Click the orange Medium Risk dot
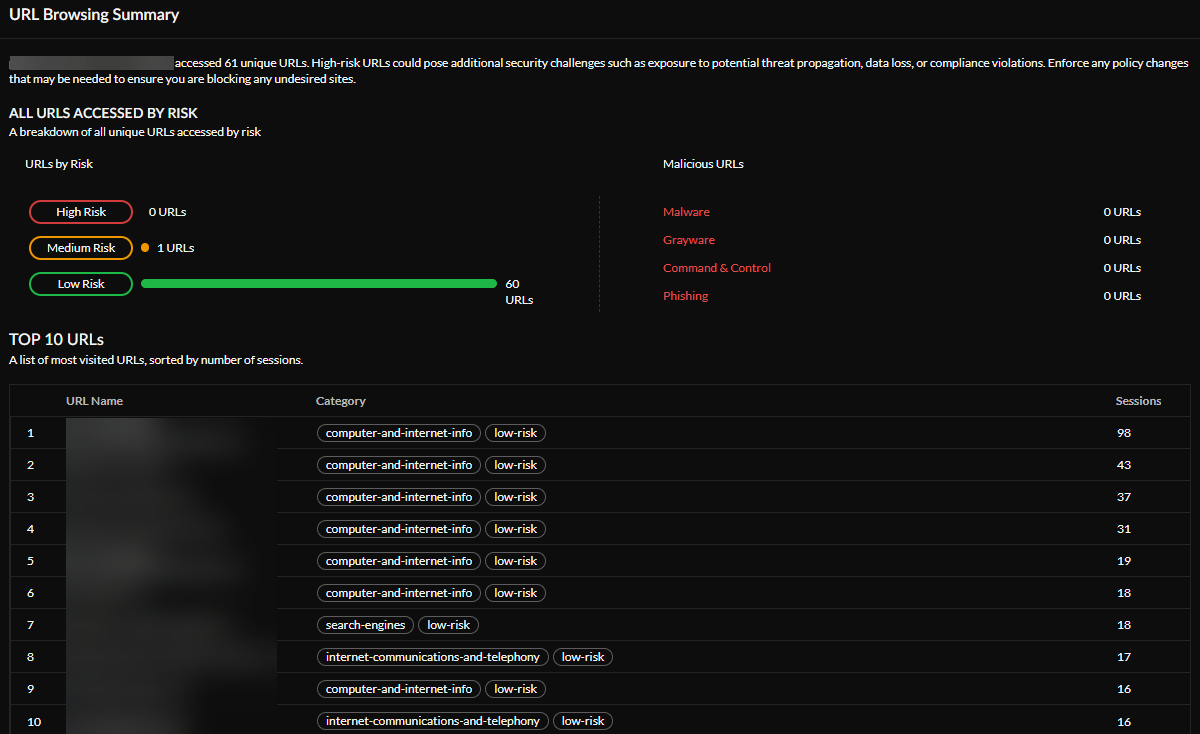Viewport: 1200px width, 734px height. click(x=145, y=248)
